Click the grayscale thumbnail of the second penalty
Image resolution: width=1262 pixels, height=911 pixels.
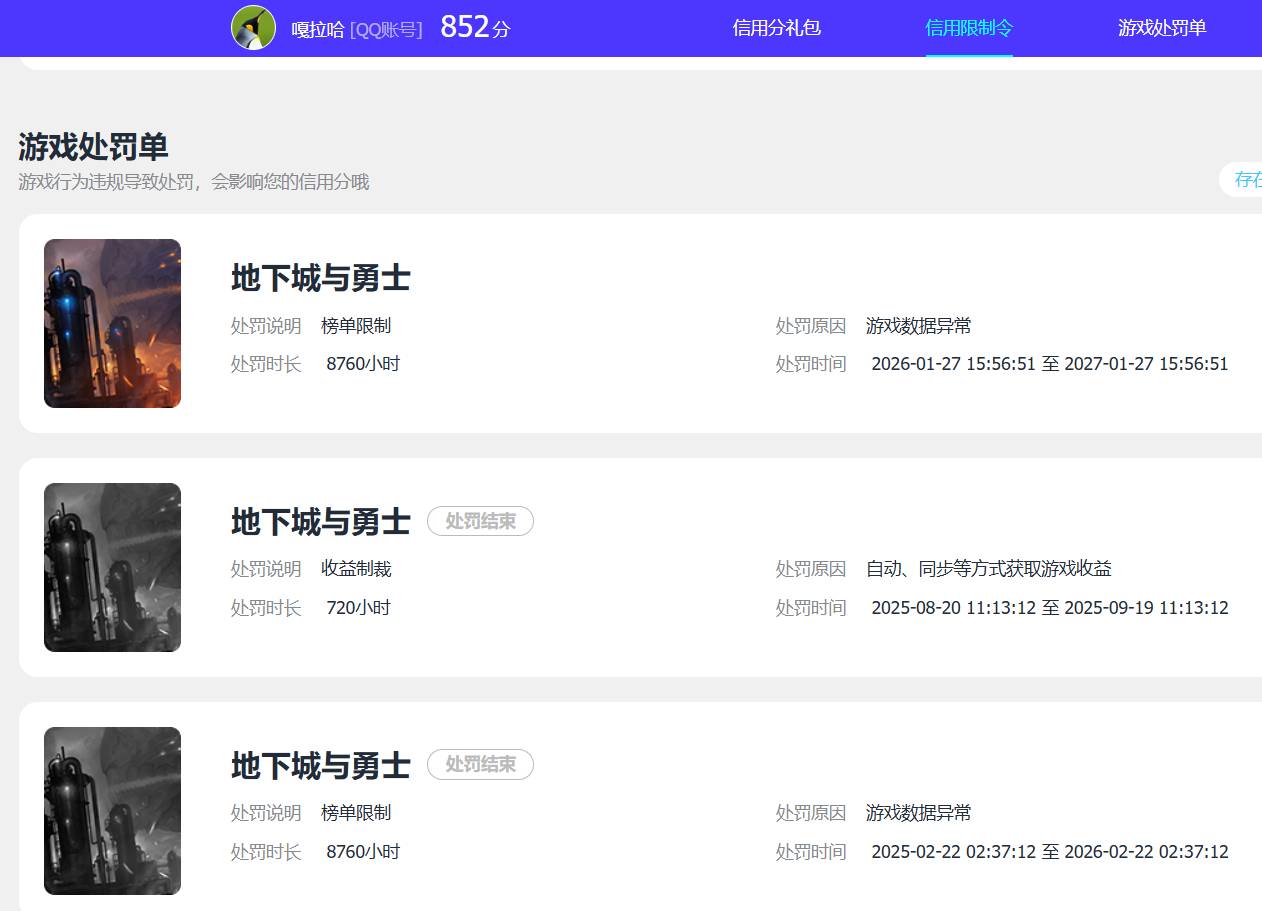(111, 566)
